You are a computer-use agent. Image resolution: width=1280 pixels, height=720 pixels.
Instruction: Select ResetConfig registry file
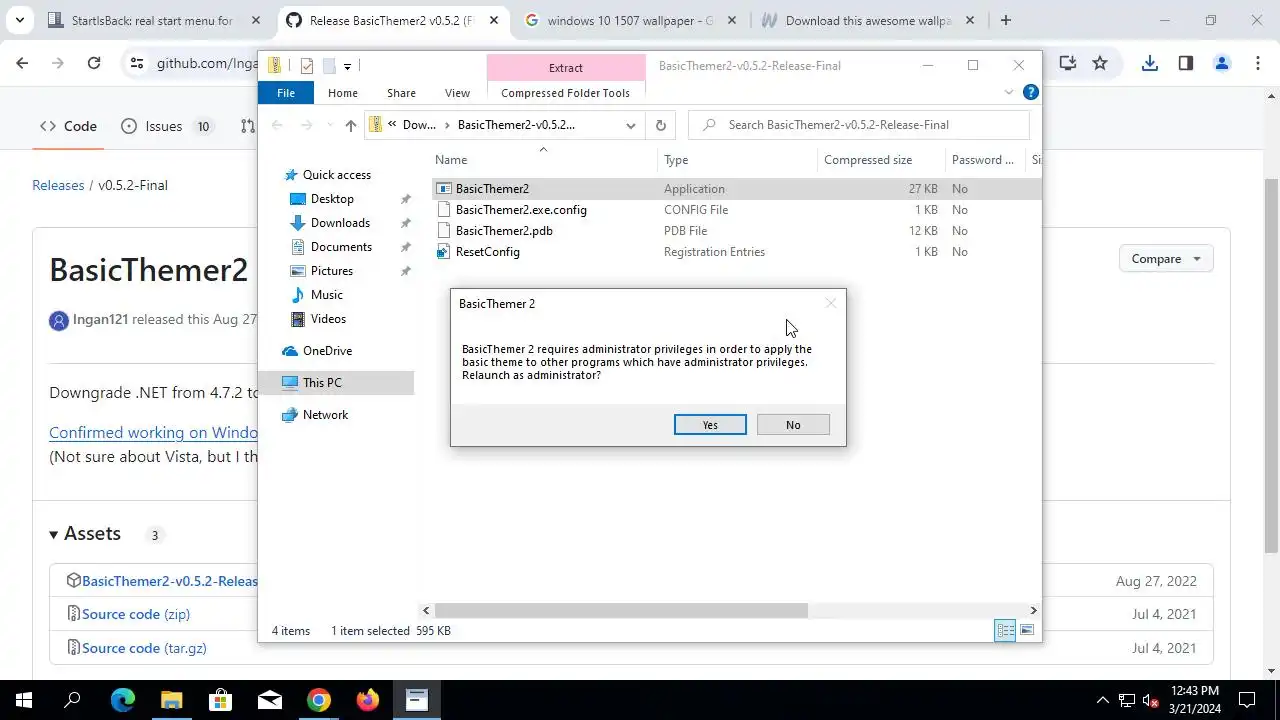coord(487,252)
